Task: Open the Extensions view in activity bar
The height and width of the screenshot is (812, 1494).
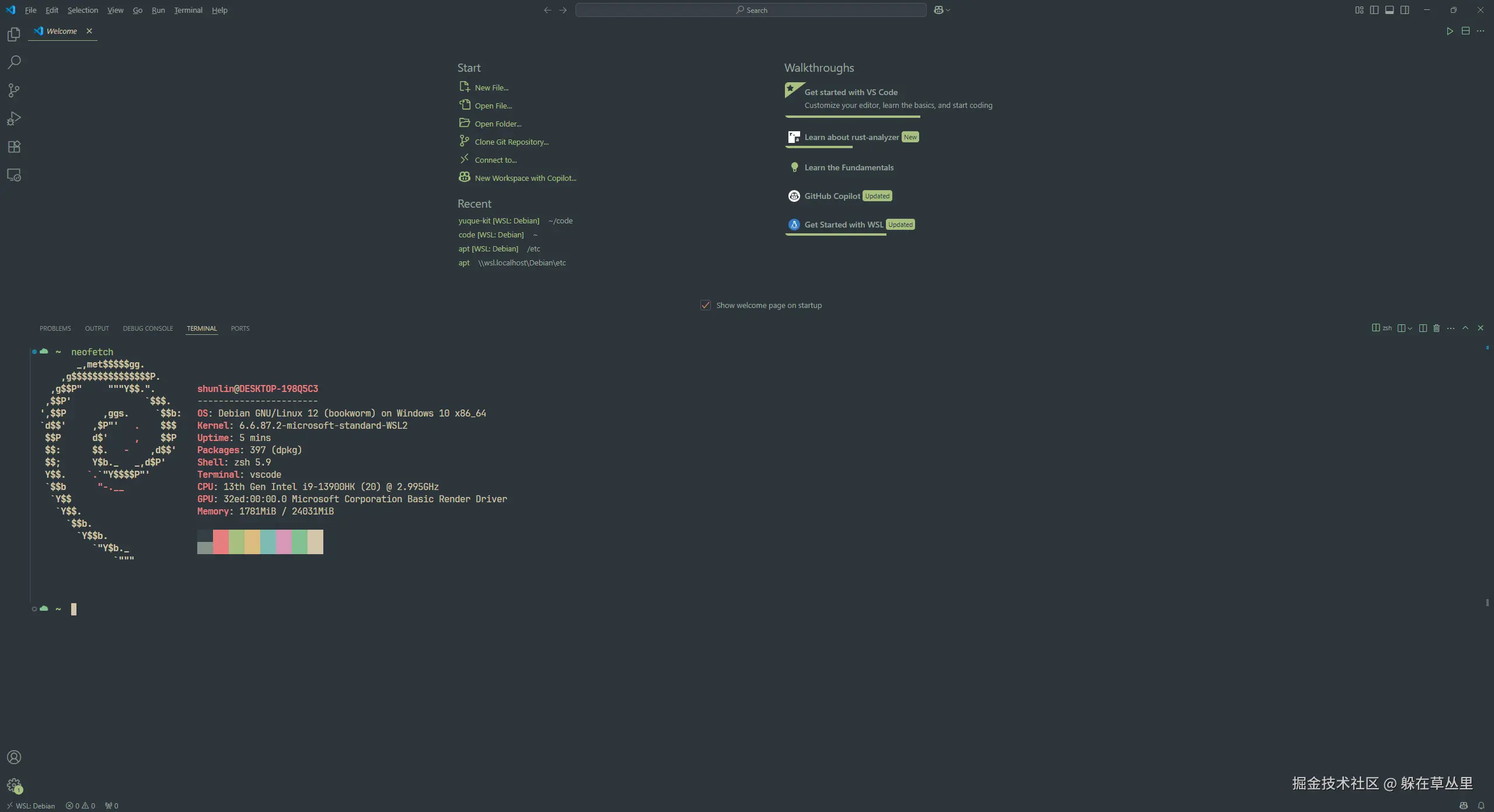Action: point(14,147)
